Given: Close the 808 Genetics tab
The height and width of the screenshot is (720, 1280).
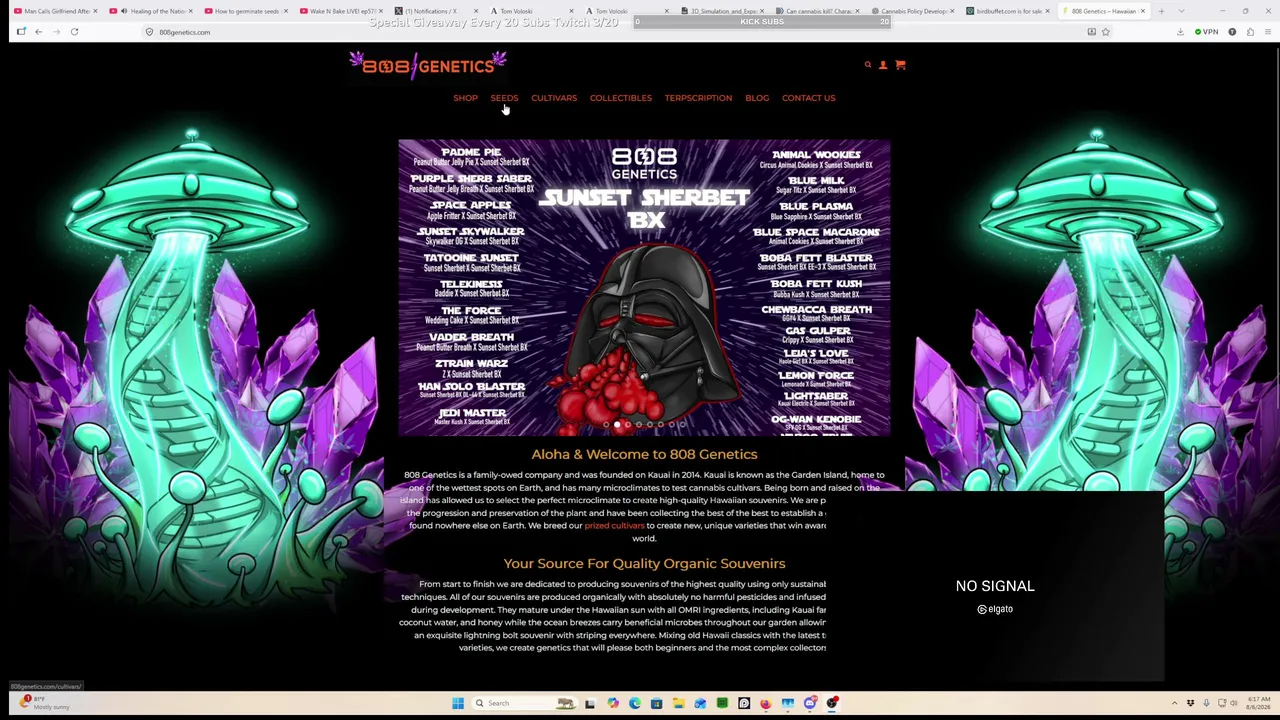Looking at the screenshot, I should point(1143,11).
